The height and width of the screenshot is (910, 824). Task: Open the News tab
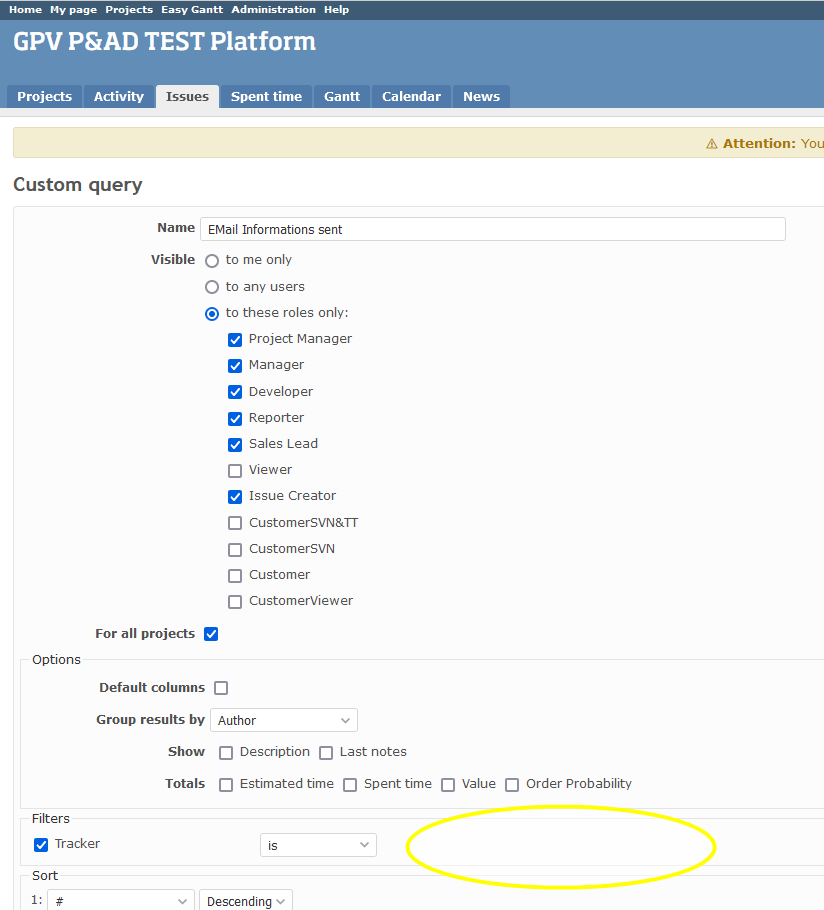pos(481,96)
